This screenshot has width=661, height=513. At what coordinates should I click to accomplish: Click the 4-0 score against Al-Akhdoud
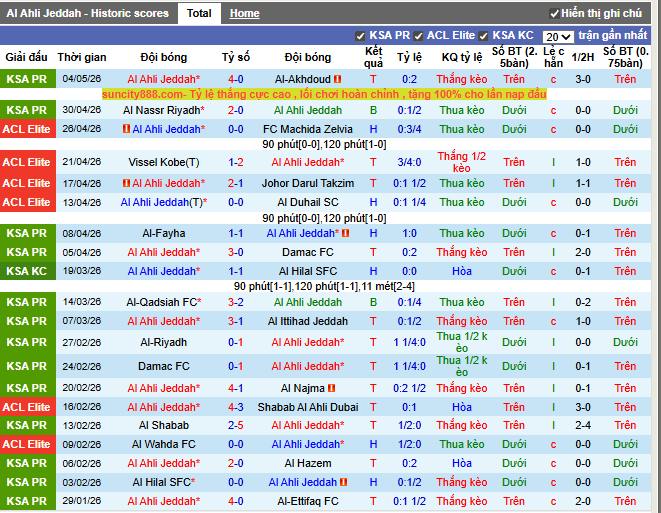(x=236, y=79)
